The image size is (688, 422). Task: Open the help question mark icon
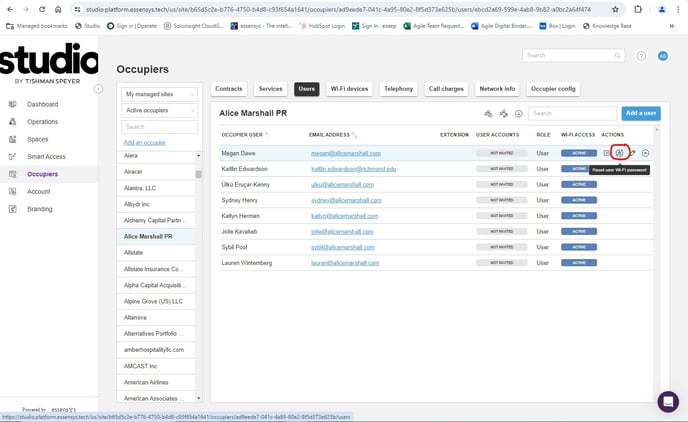pyautogui.click(x=641, y=56)
